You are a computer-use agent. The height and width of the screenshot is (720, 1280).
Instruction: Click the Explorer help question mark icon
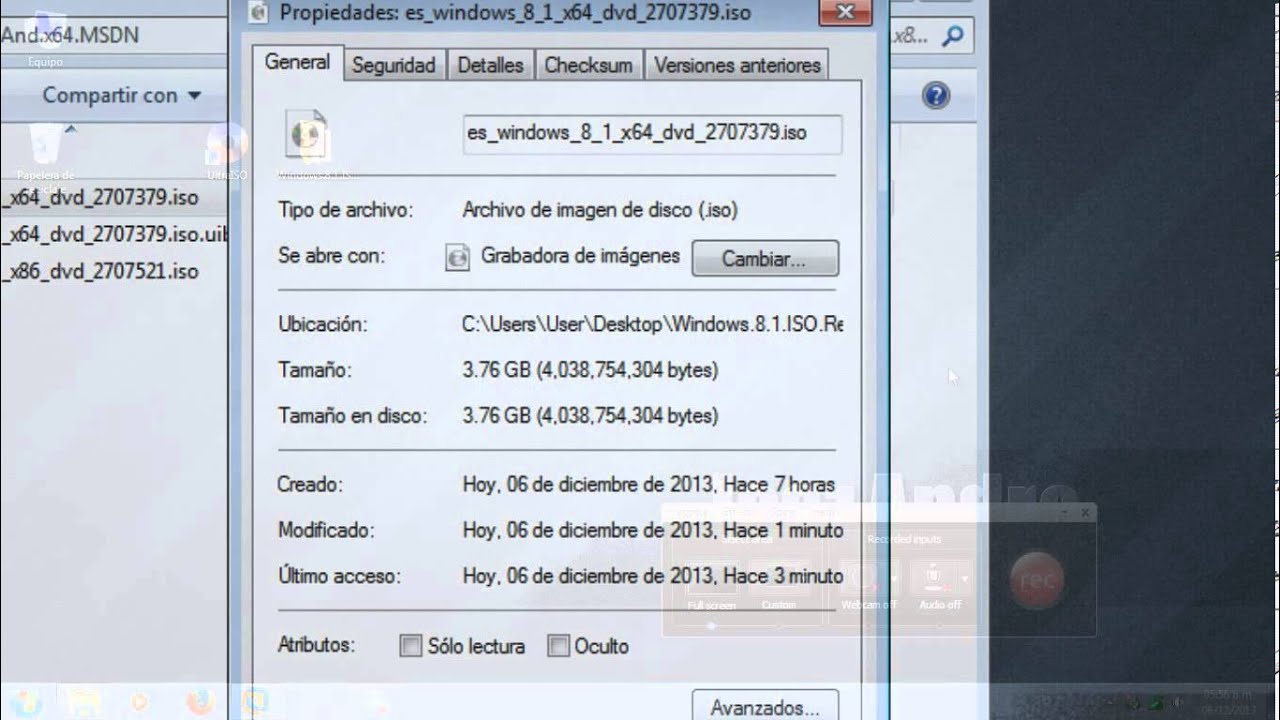tap(936, 96)
